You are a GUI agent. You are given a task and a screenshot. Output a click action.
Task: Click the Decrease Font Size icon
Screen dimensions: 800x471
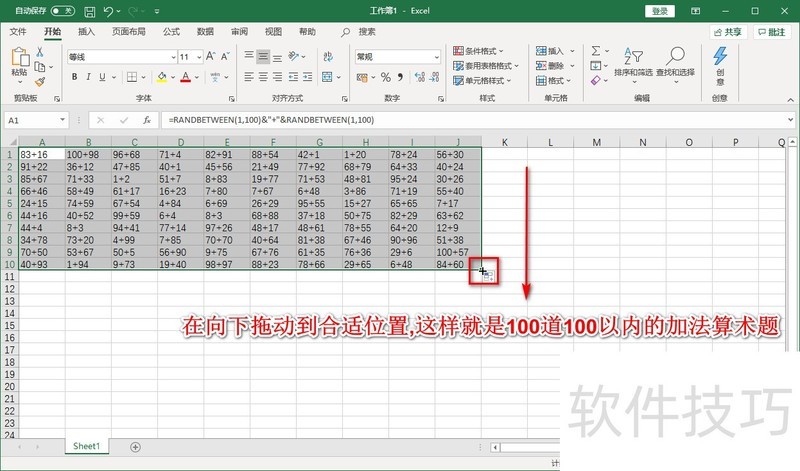pos(225,56)
